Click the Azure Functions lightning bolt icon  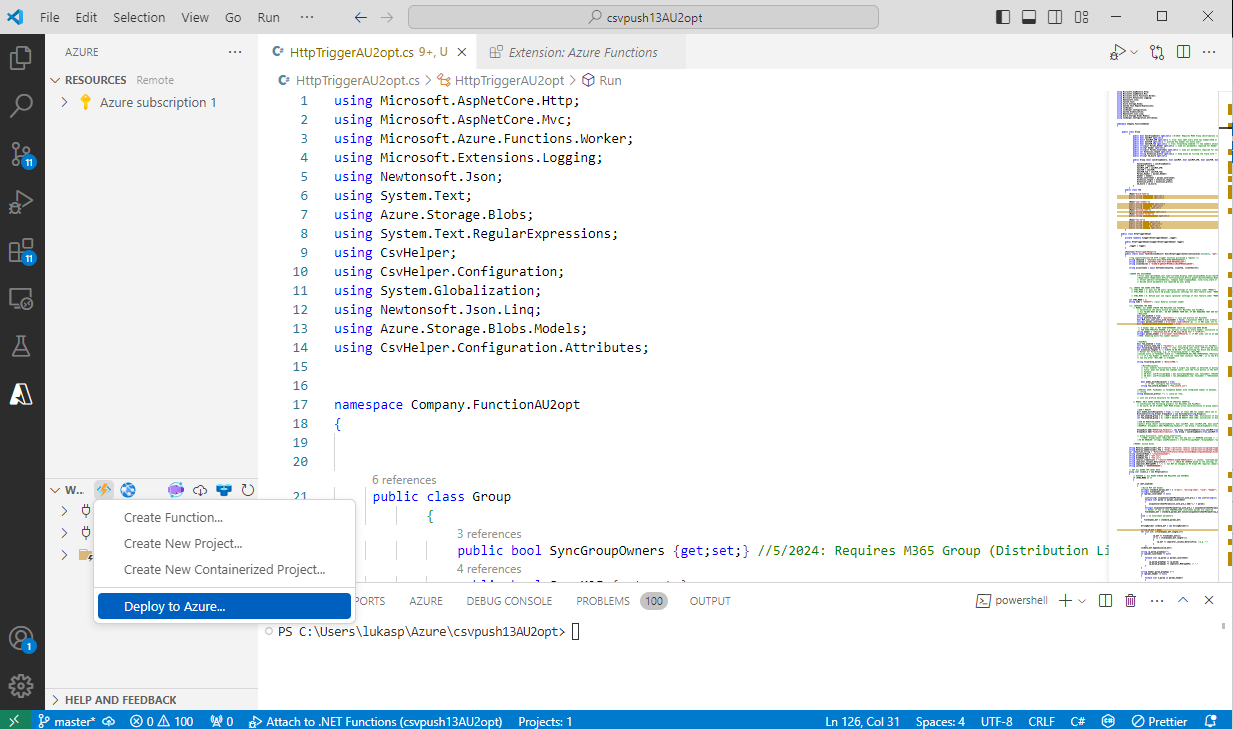coord(103,490)
